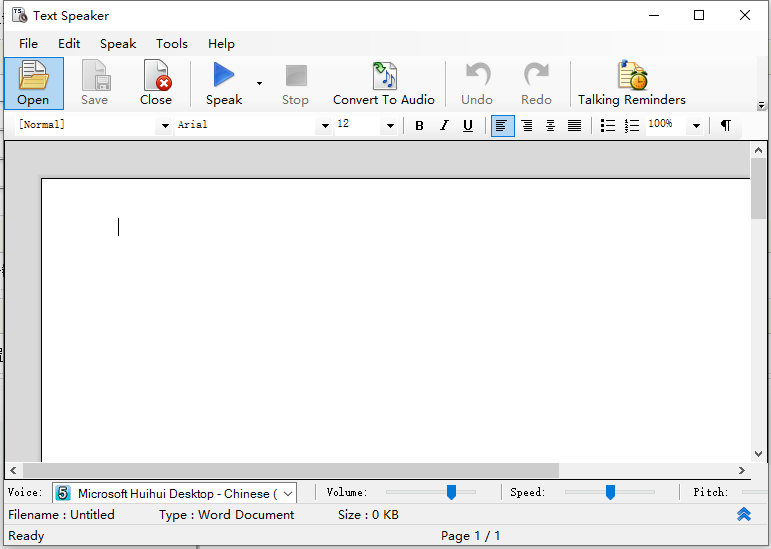Start reading with the blue Speak button
Screen dimensions: 771x549
(224, 83)
